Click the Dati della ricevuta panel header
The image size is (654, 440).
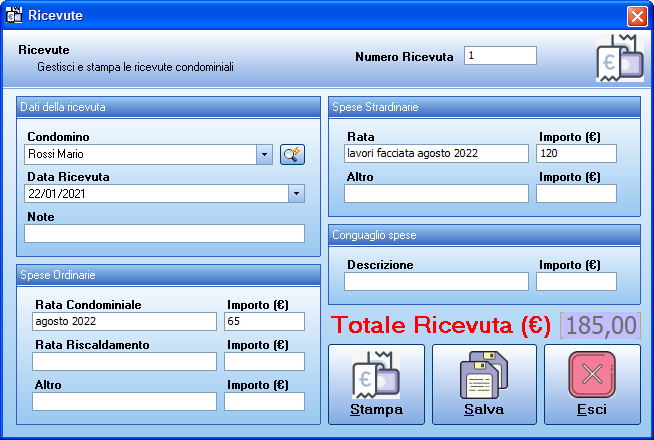(169, 107)
